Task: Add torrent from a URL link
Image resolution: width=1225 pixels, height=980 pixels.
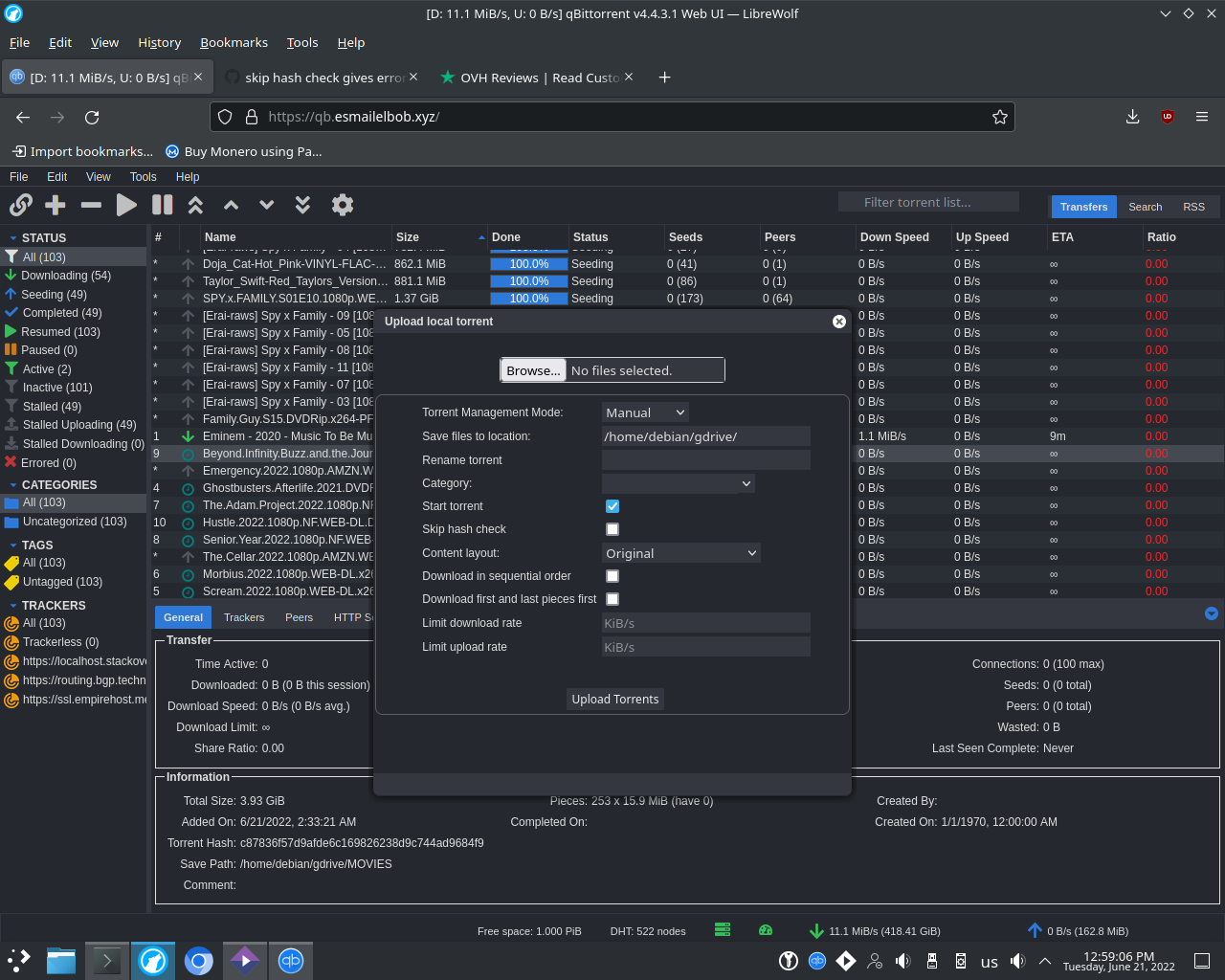Action: (20, 205)
